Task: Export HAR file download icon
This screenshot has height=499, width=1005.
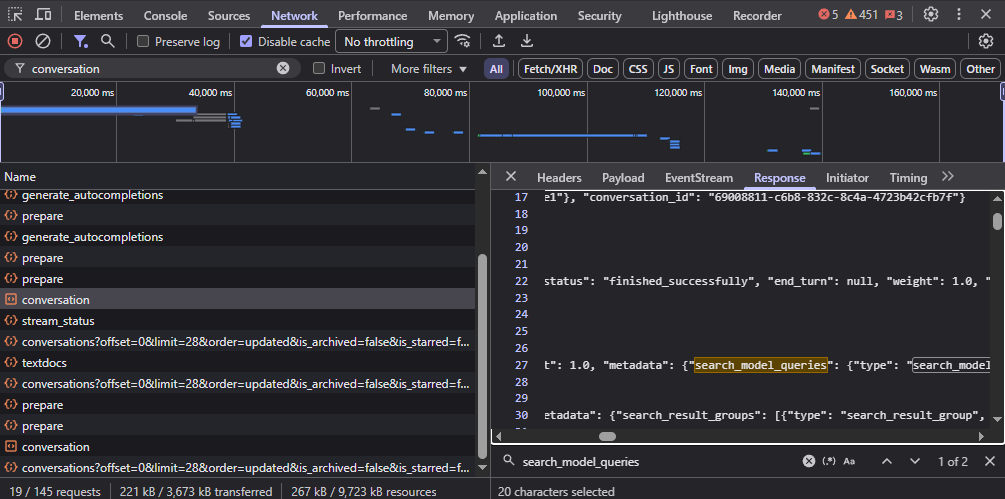Action: (527, 41)
